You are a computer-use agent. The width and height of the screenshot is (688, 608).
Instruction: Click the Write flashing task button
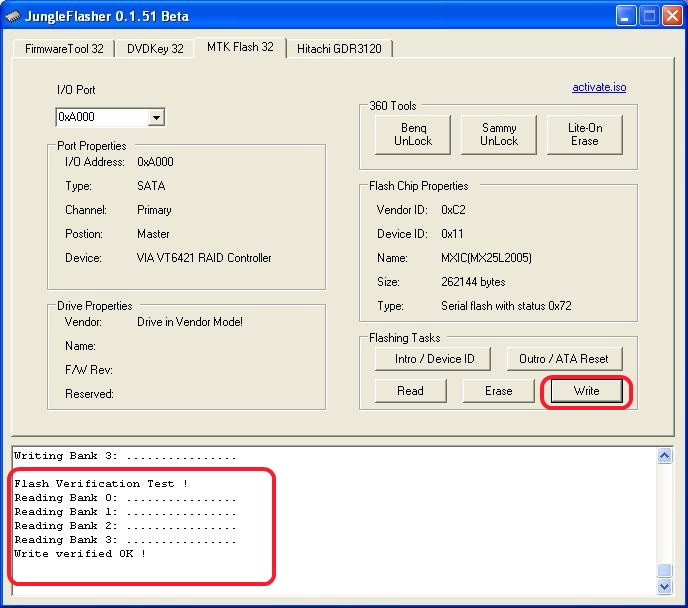pos(587,391)
